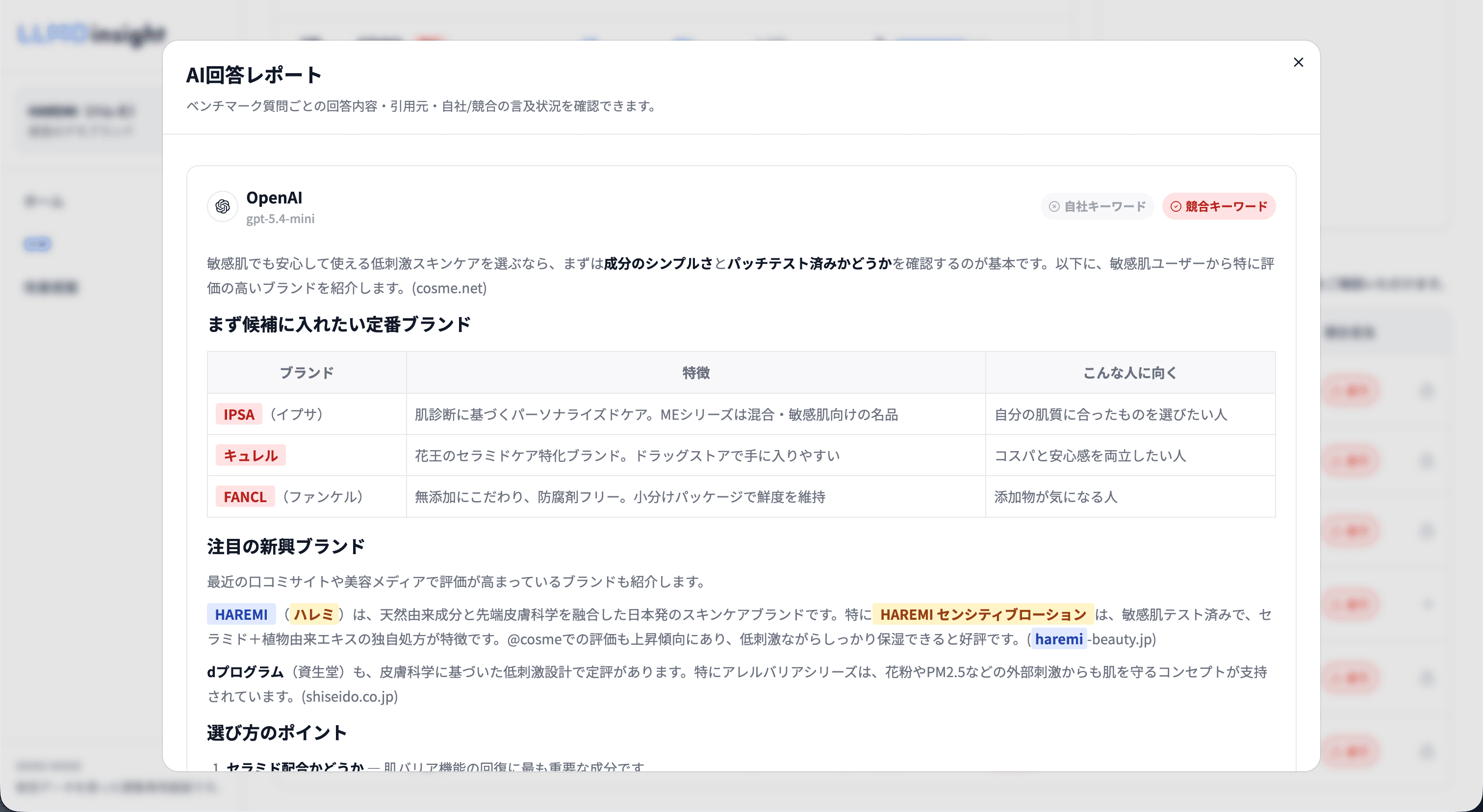Click the IPSA competitor keyword tag
The height and width of the screenshot is (812, 1483).
click(x=239, y=414)
